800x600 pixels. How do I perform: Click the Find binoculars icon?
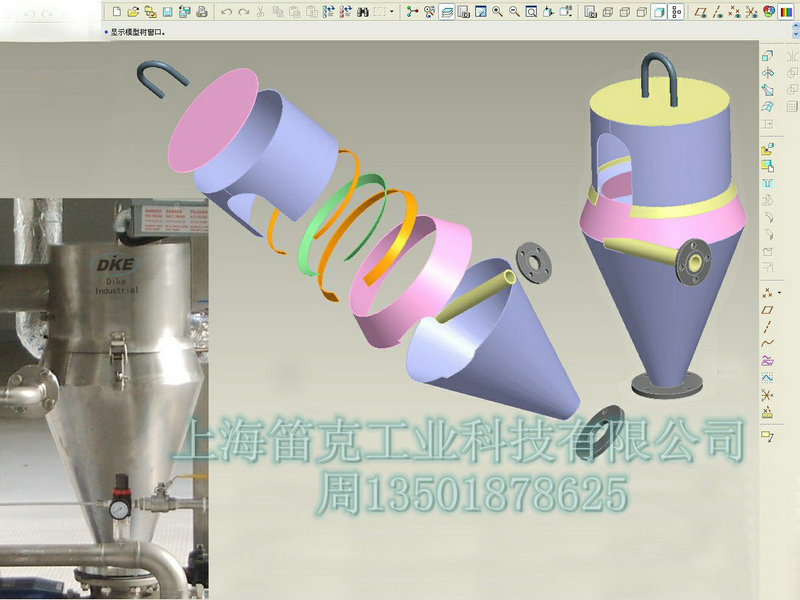[362, 12]
